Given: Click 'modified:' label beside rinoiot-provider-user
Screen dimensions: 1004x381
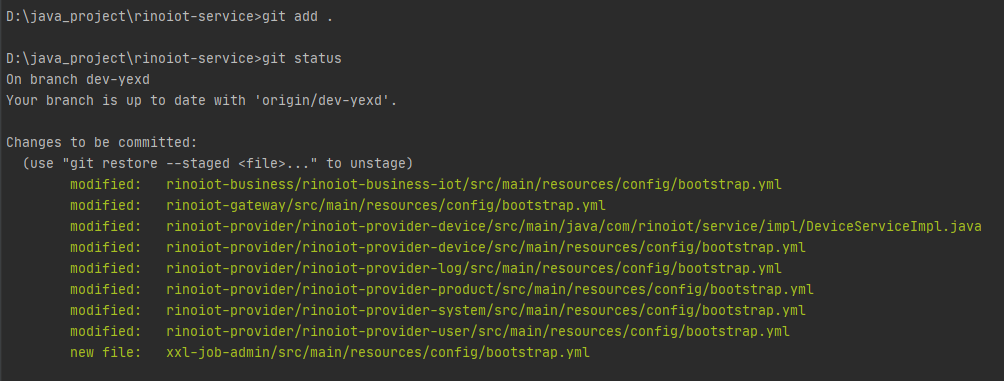Looking at the screenshot, I should click(x=106, y=332).
